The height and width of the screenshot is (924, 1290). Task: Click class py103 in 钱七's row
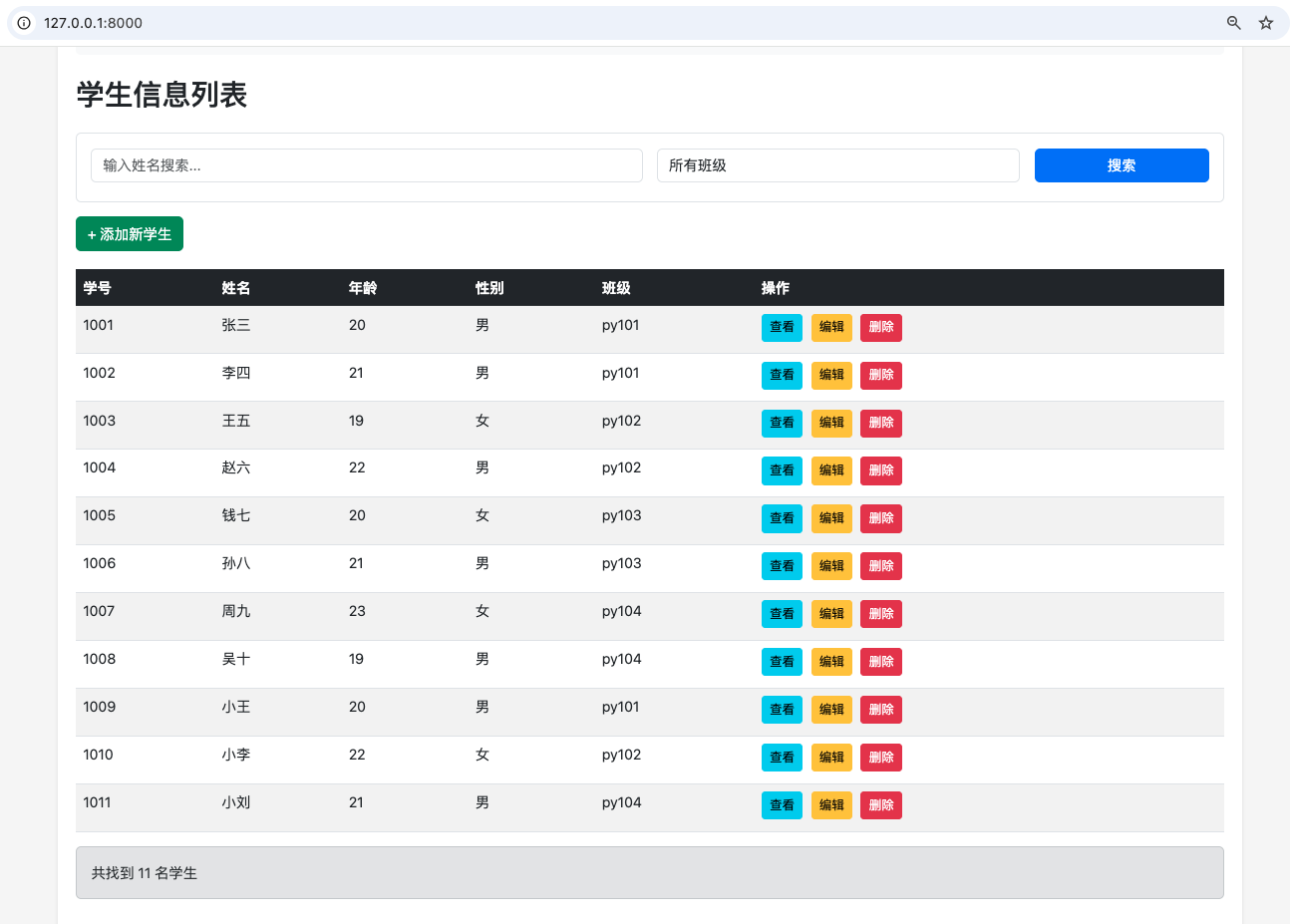click(x=621, y=515)
